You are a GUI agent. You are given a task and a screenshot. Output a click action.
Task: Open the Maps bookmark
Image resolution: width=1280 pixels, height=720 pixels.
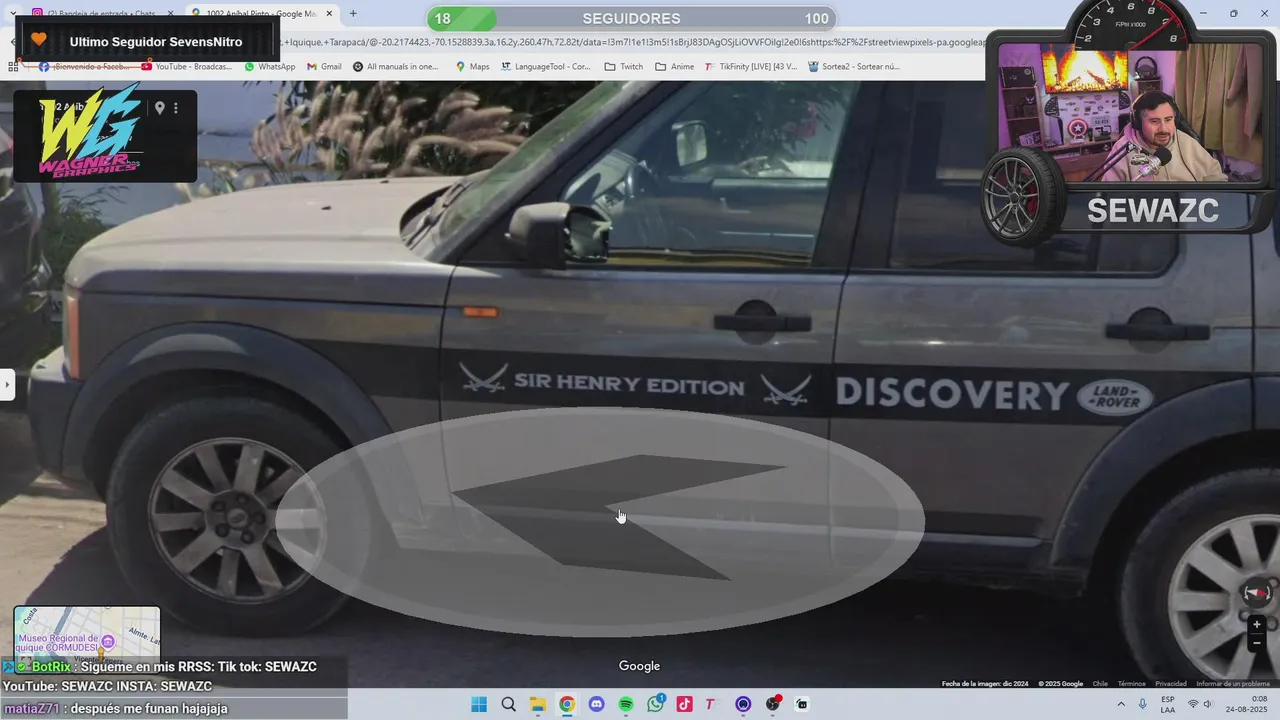point(472,66)
